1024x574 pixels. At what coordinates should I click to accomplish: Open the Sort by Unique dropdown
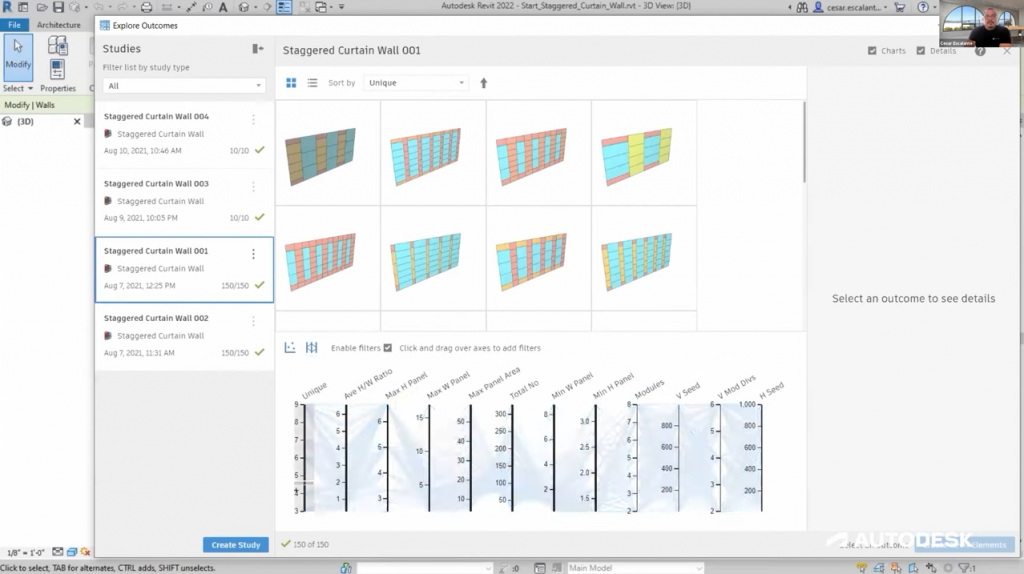point(416,83)
